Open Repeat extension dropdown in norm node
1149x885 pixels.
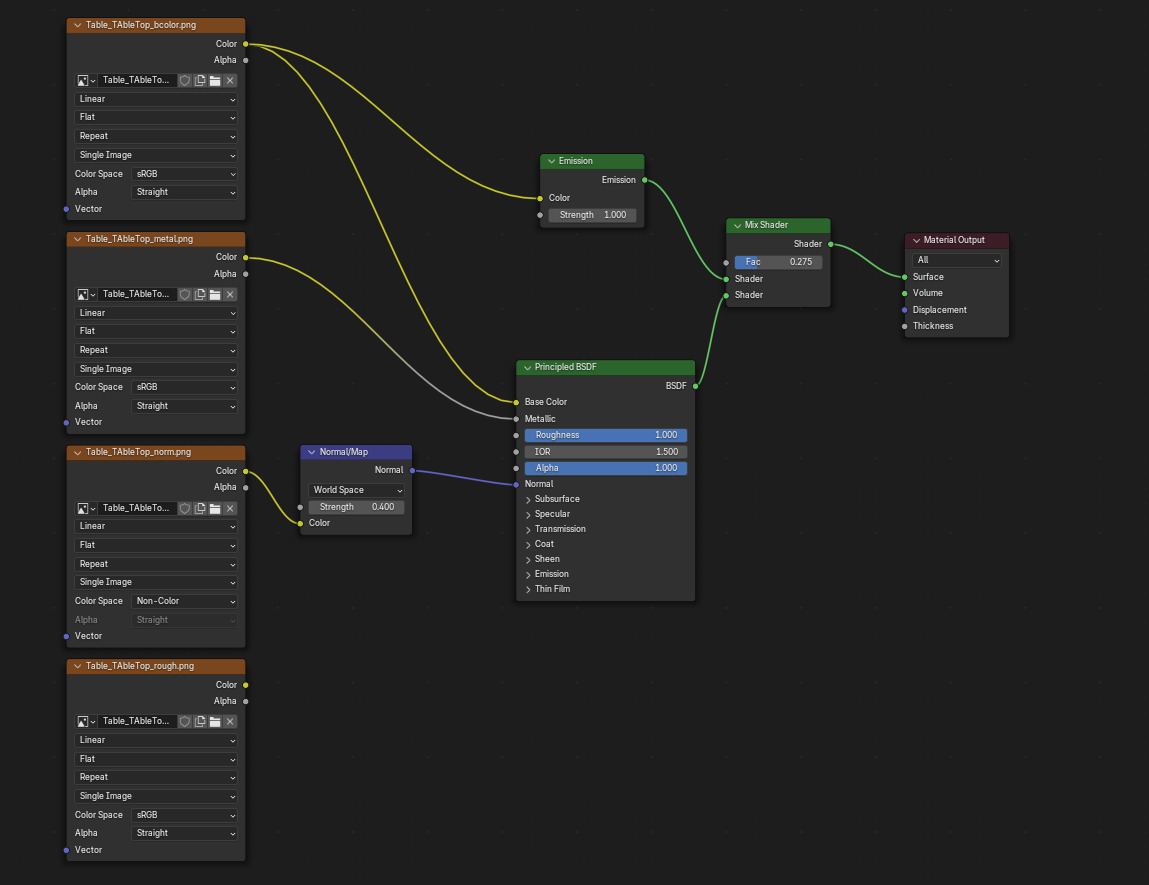(x=156, y=564)
